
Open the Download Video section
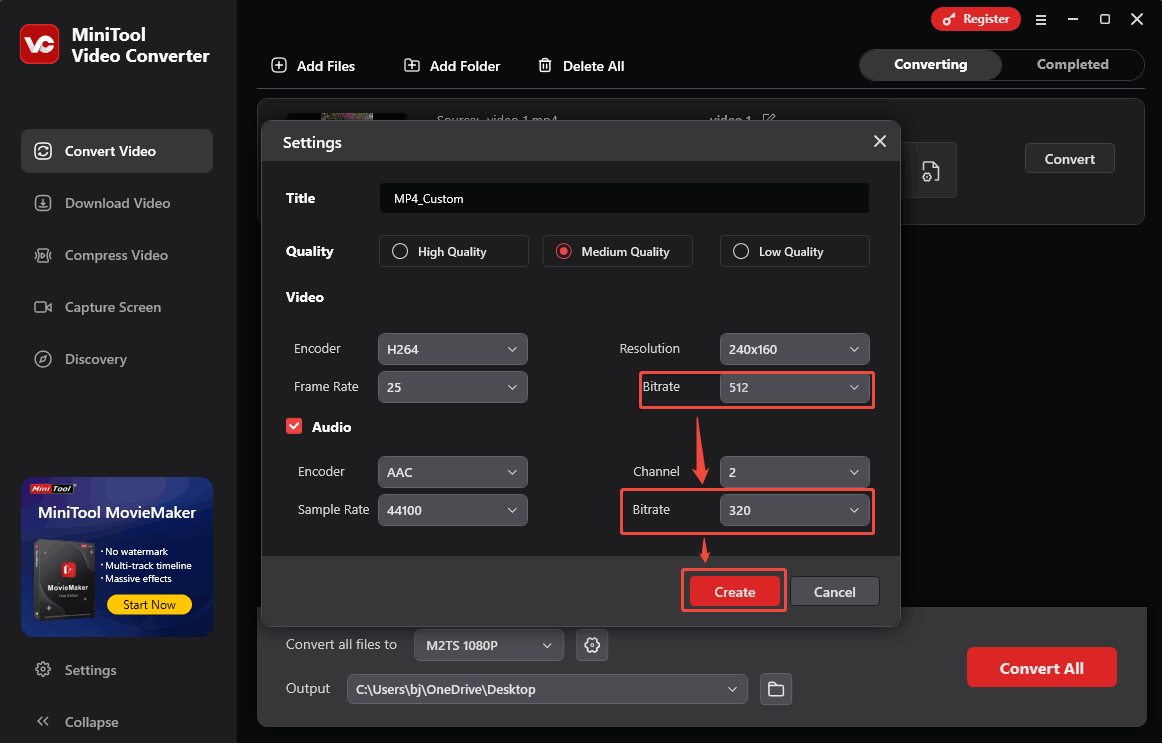pos(117,203)
